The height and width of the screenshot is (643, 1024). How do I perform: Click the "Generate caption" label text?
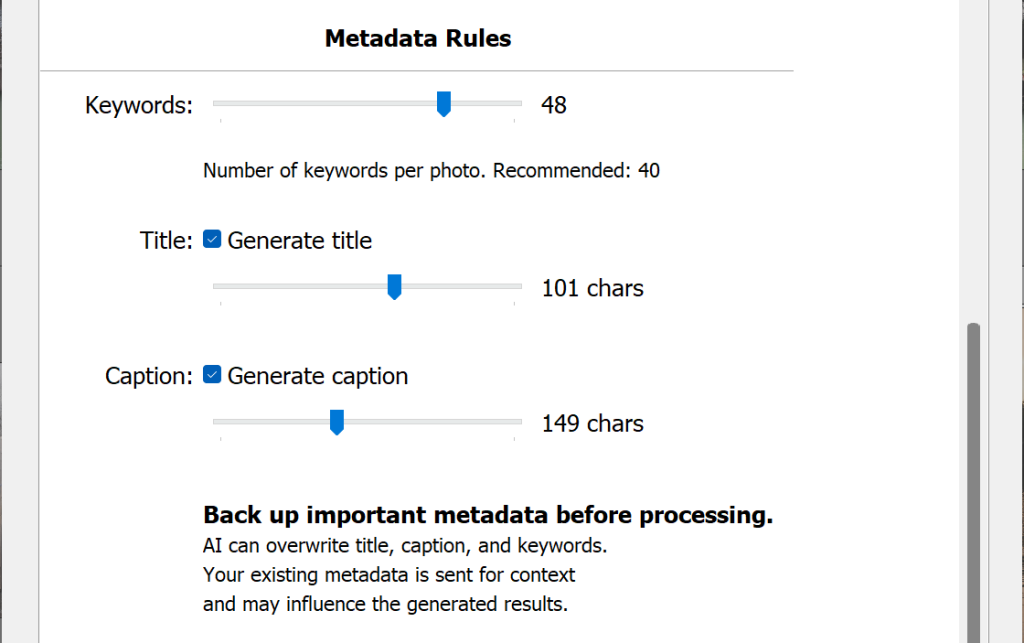point(318,376)
